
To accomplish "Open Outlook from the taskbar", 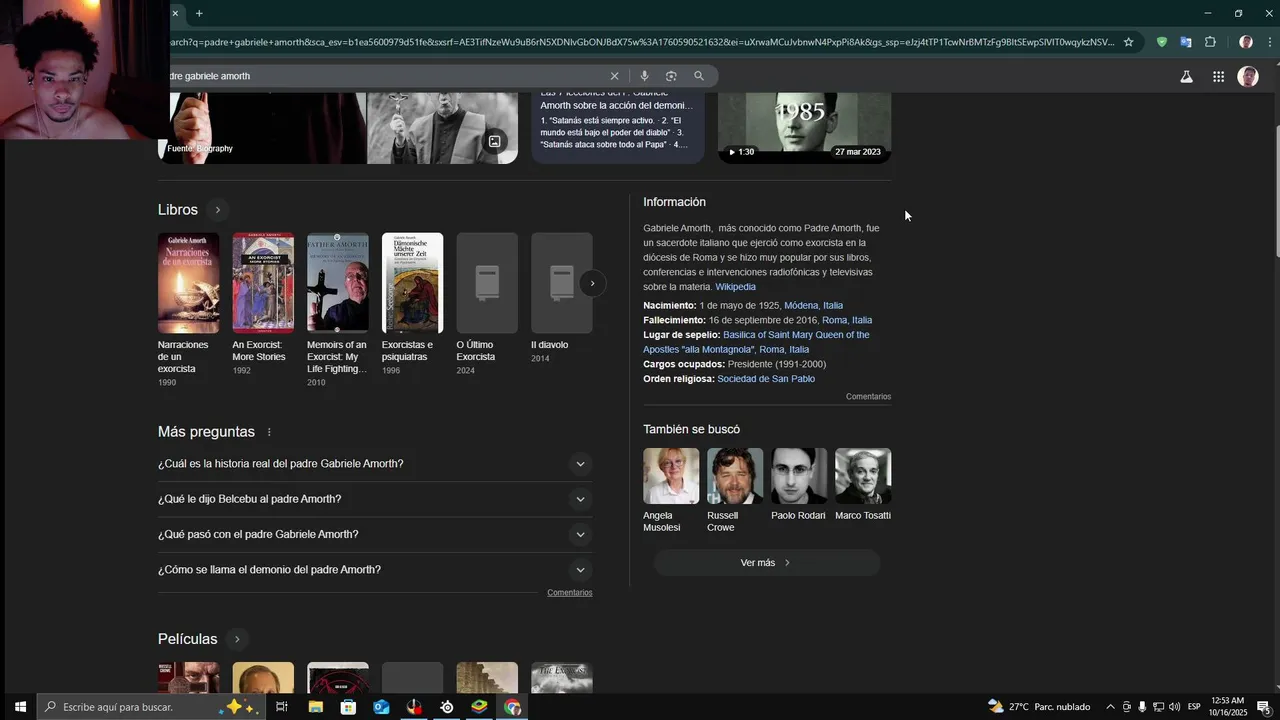I will (381, 707).
